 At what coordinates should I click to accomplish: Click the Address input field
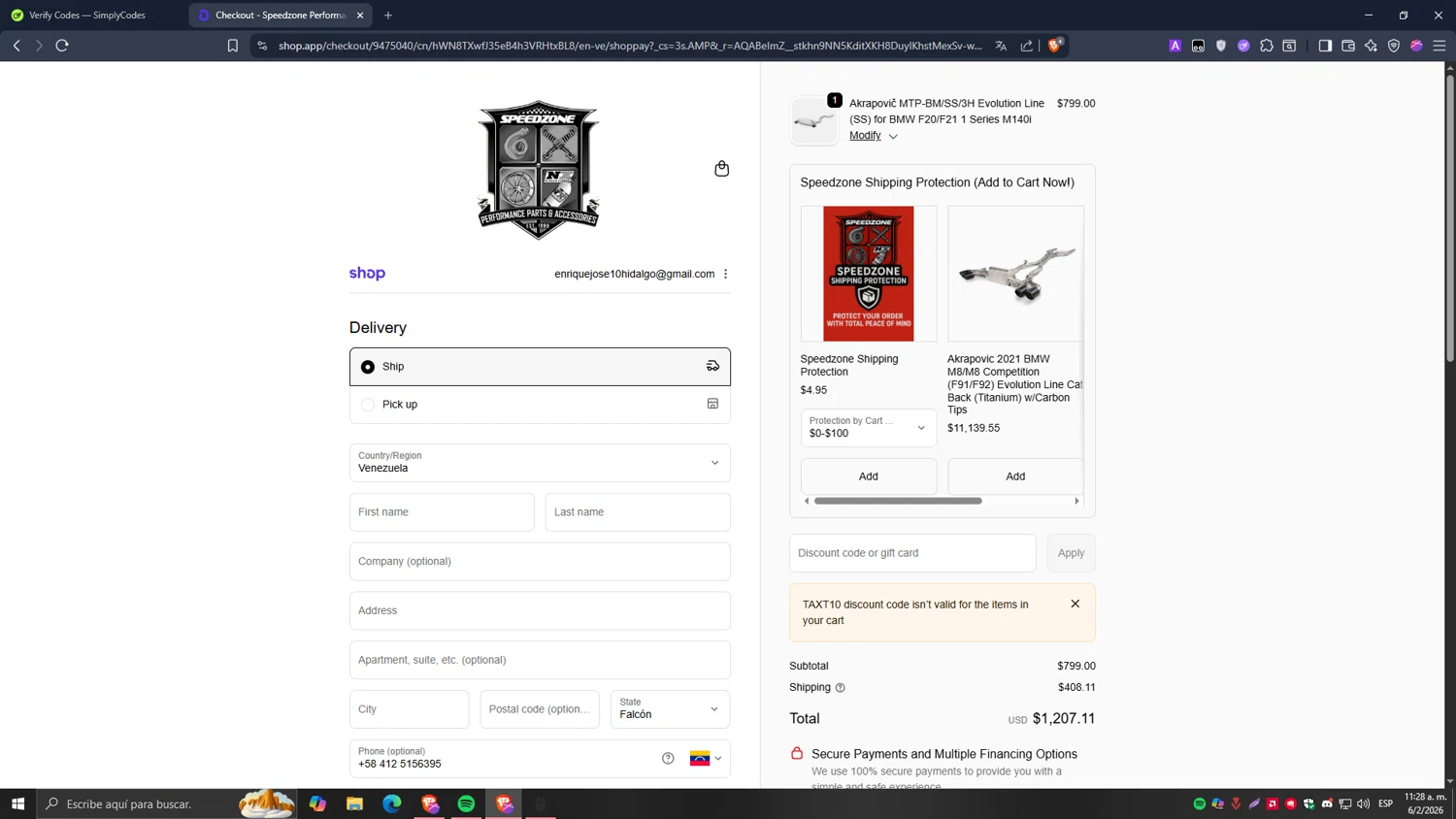coord(540,611)
